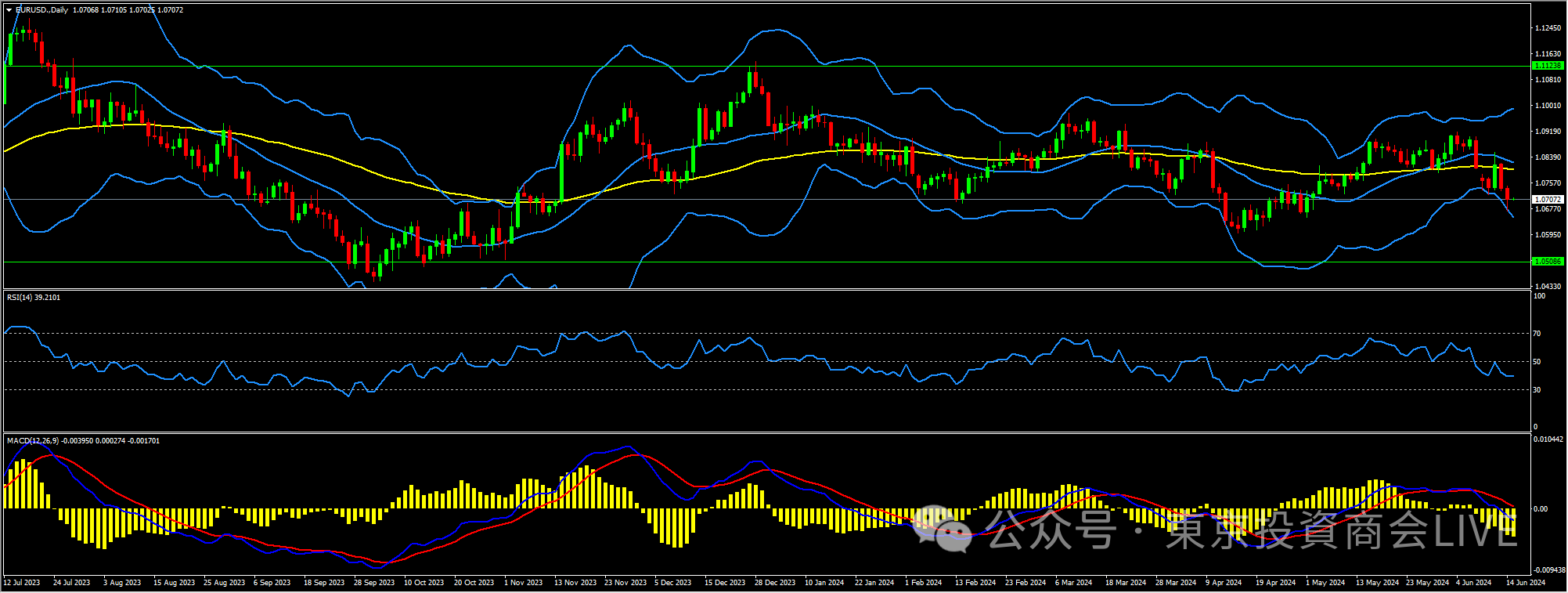Open the chart menu triangle beside EURUSD.,Daily
1568x593 pixels.
pos(9,10)
